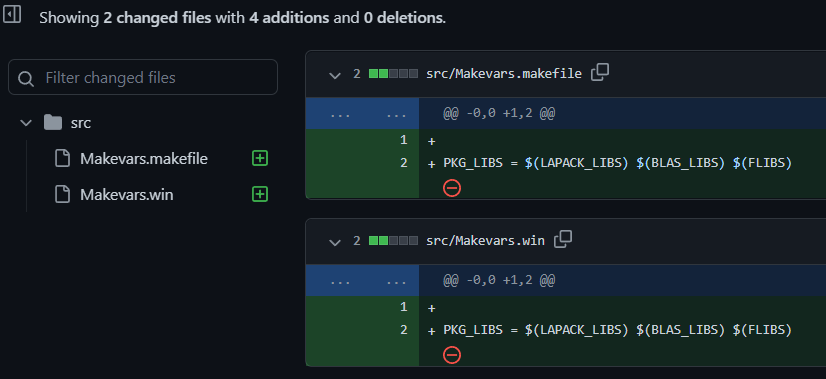Collapse the file tree sidebar icon
The image size is (826, 379).
tap(12, 14)
